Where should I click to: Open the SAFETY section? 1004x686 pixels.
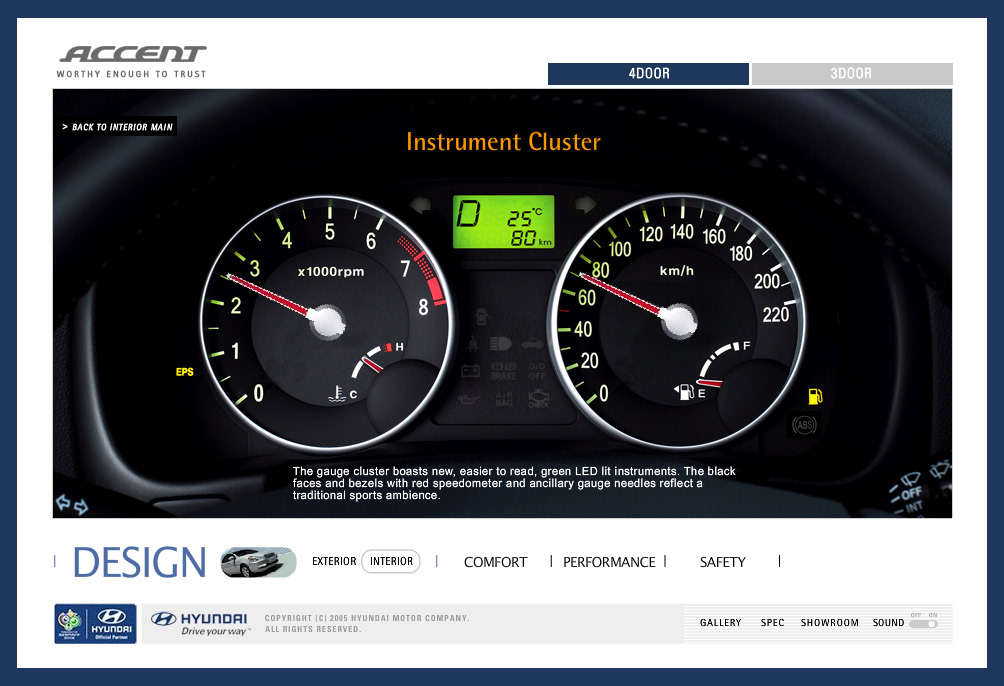[x=722, y=562]
